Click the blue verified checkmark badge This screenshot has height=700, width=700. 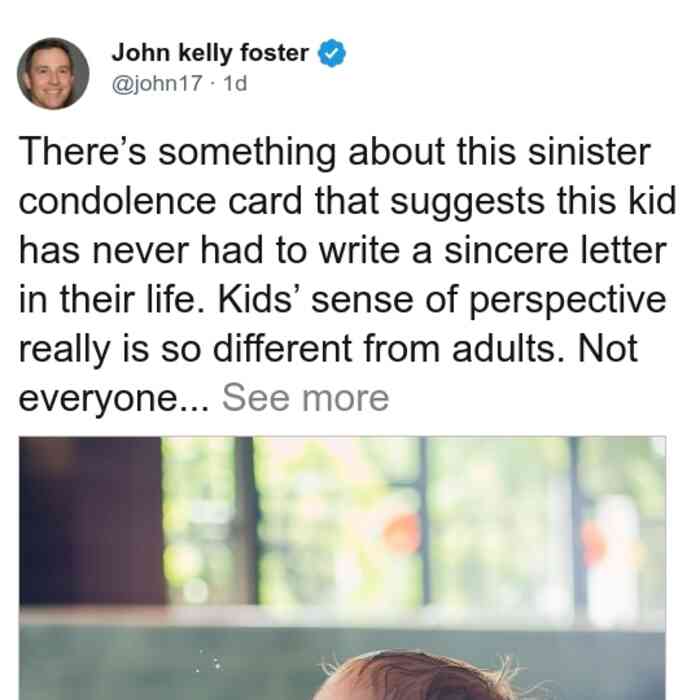pyautogui.click(x=332, y=53)
